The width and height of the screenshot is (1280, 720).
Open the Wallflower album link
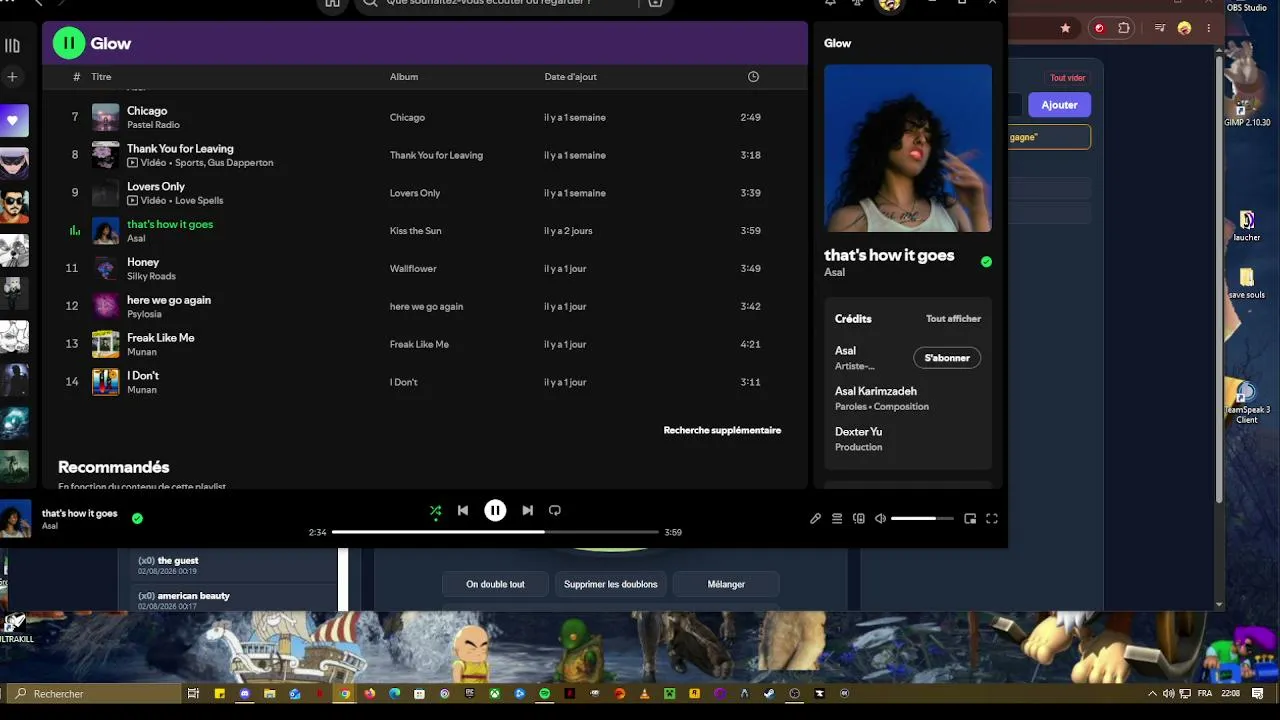pos(412,269)
